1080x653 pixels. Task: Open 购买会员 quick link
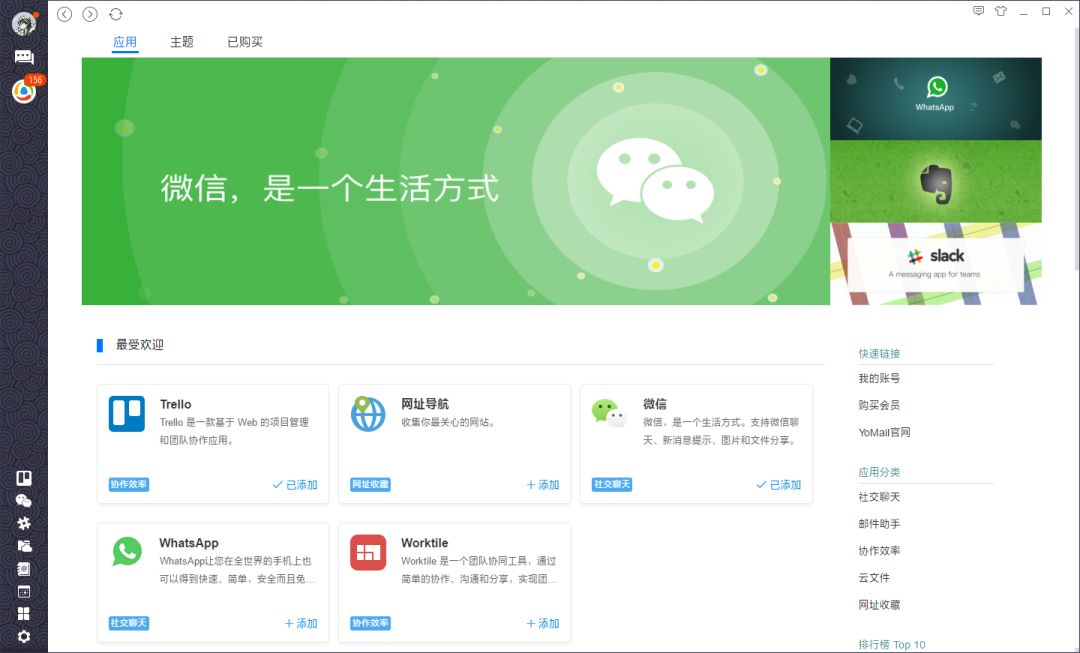[879, 405]
